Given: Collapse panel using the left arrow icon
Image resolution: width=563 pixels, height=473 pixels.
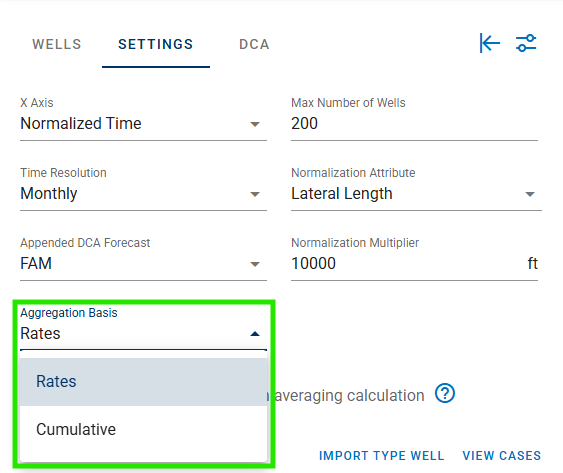Looking at the screenshot, I should click(x=490, y=43).
